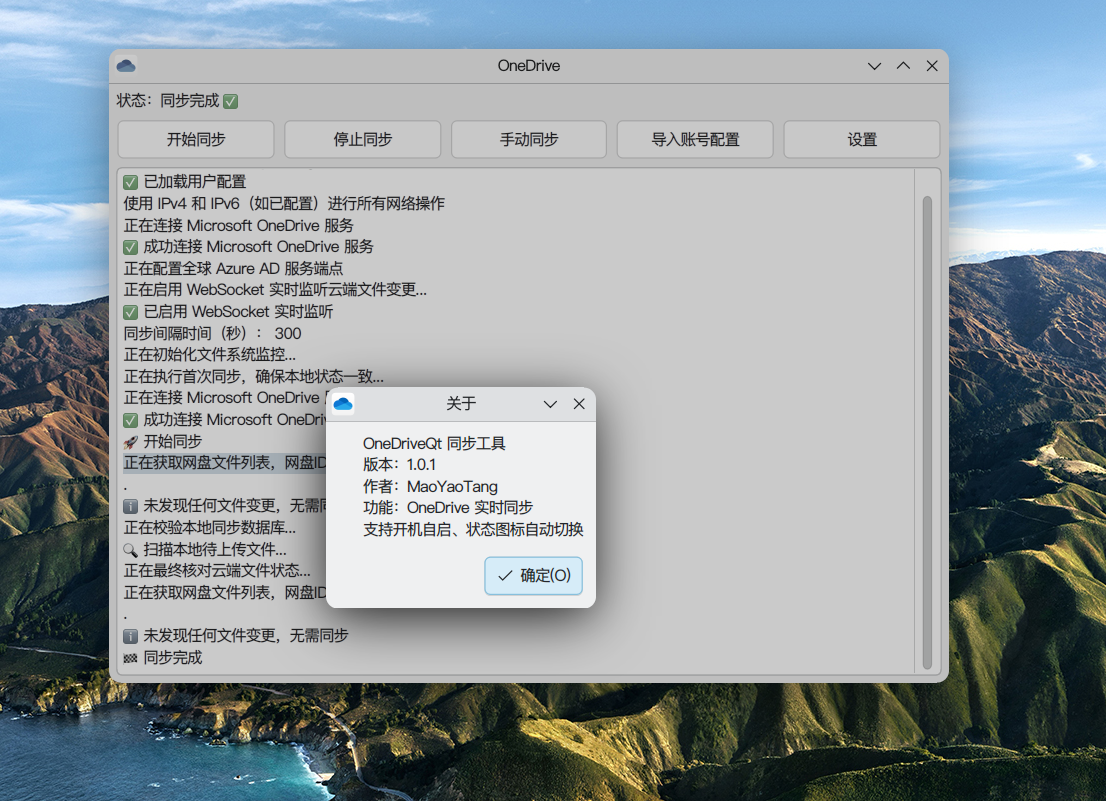Select the log line 同步间隔时间（秒）： 300
Screen dimensions: 1106x801
click(212, 334)
